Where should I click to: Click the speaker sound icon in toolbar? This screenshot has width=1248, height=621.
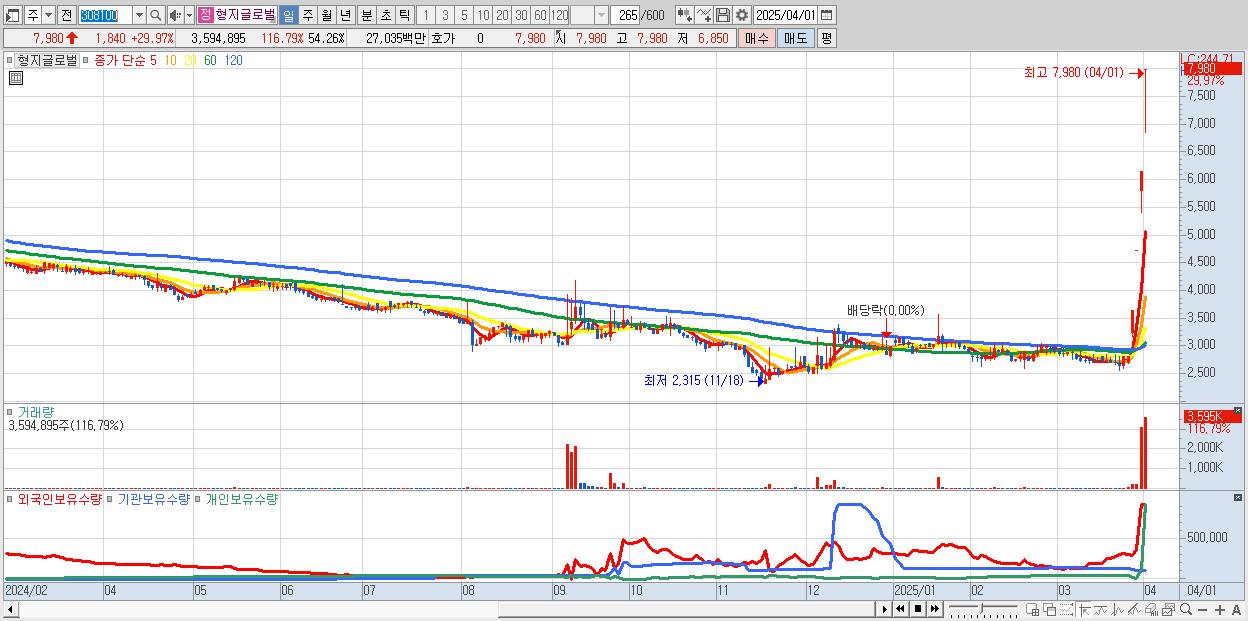coord(175,15)
